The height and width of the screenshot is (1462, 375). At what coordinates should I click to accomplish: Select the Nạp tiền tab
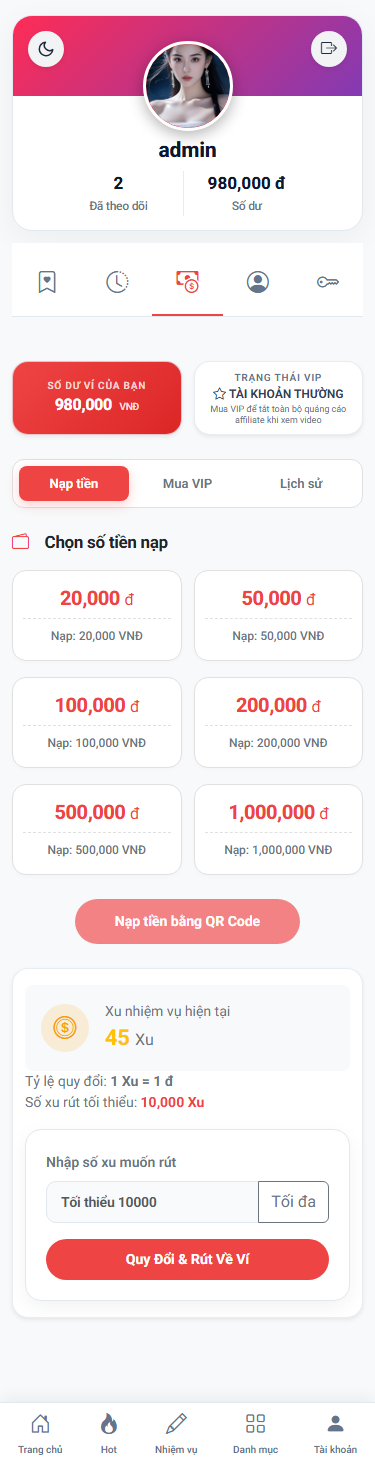pyautogui.click(x=74, y=483)
